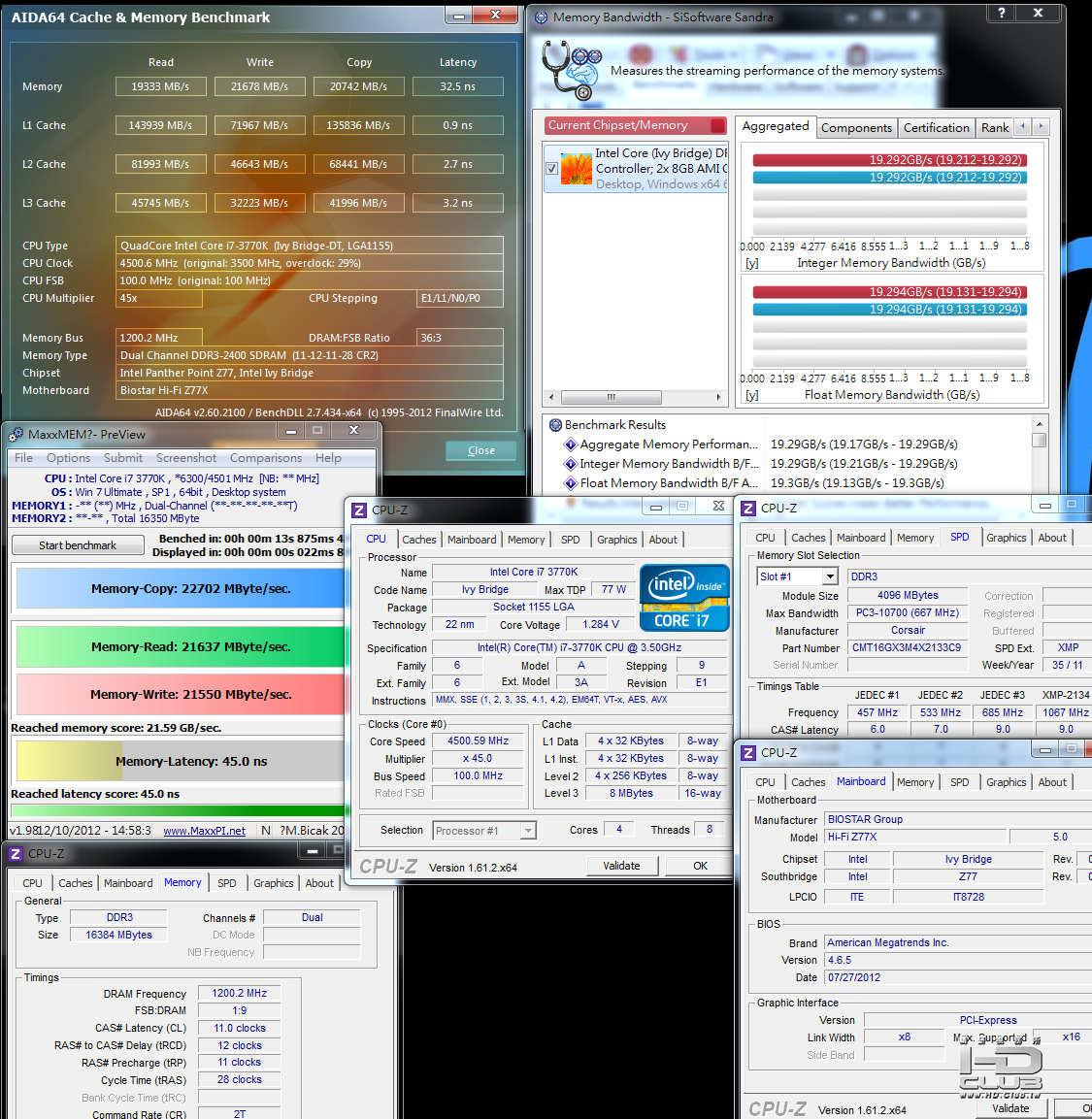Click the flower thumbnail beside Intel Core entry
The image size is (1092, 1119).
577,169
